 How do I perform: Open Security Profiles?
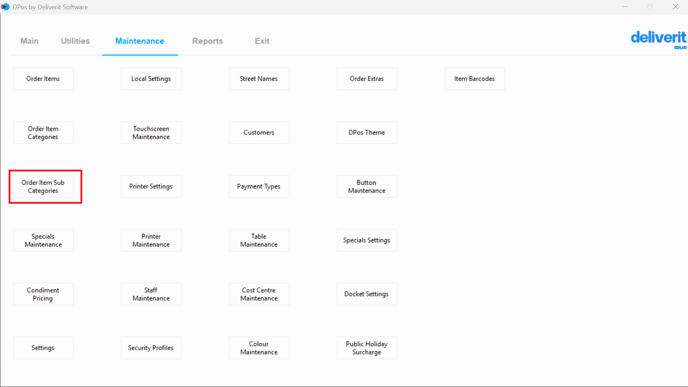[151, 348]
